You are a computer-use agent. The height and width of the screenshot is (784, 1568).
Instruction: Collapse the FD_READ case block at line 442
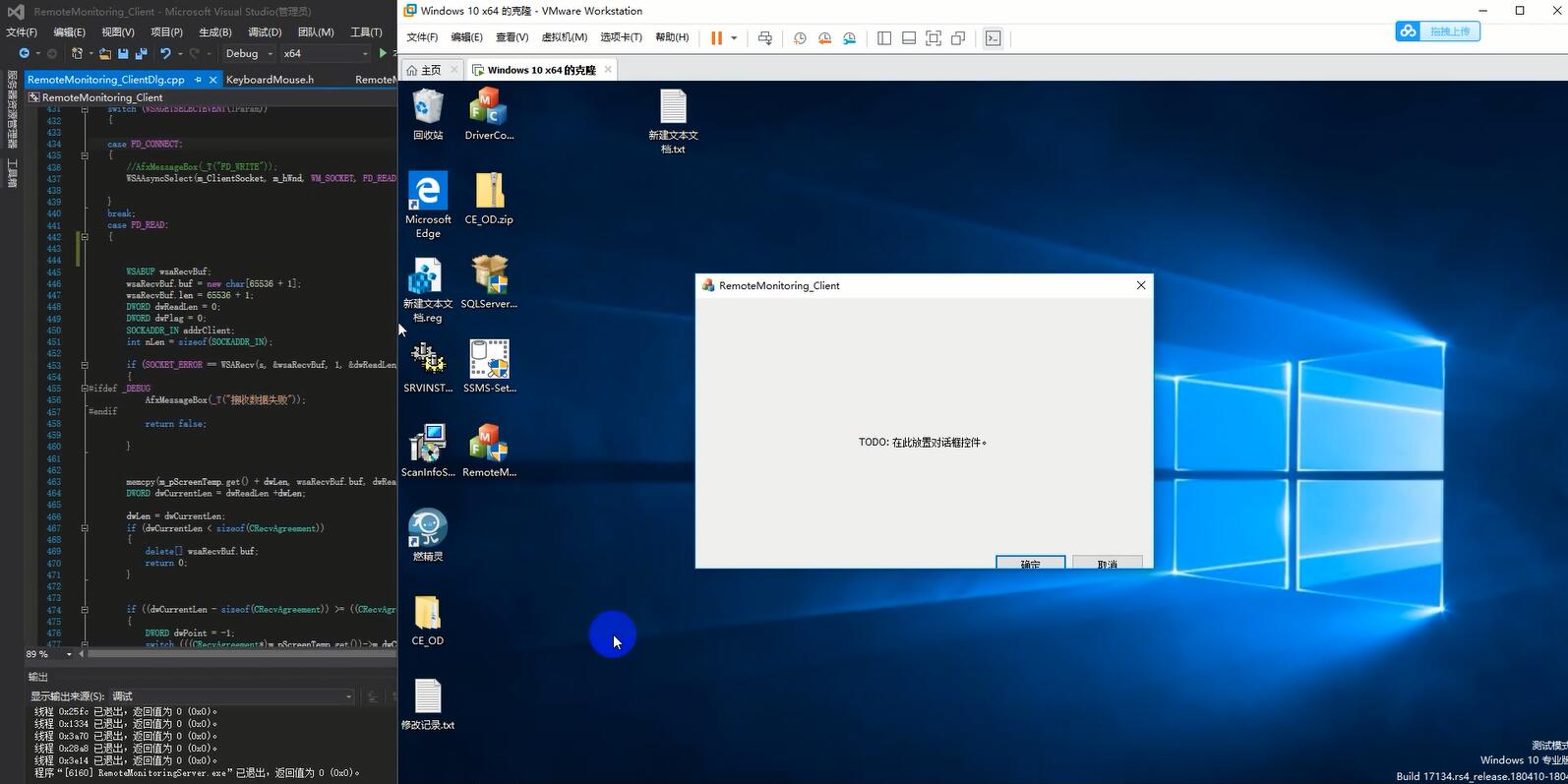coord(85,237)
